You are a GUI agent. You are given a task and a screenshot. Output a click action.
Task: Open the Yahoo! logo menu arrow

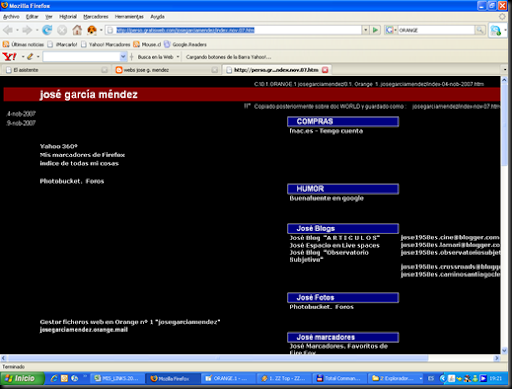click(23, 57)
